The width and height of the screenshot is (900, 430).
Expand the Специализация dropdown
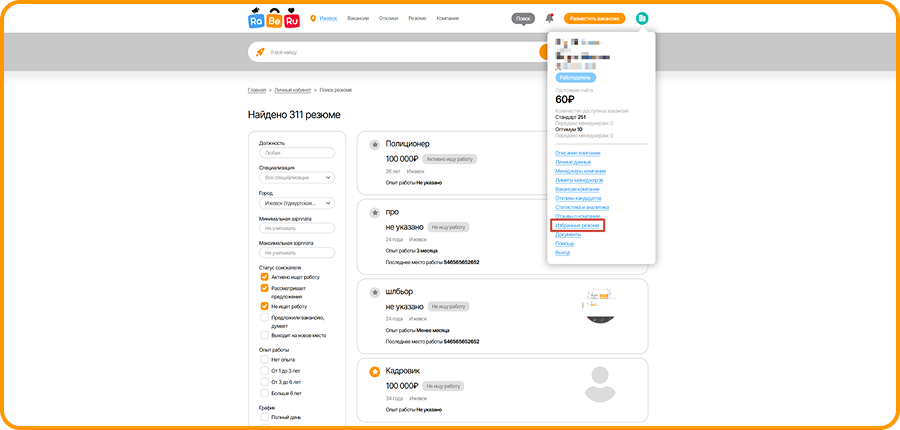coord(297,178)
